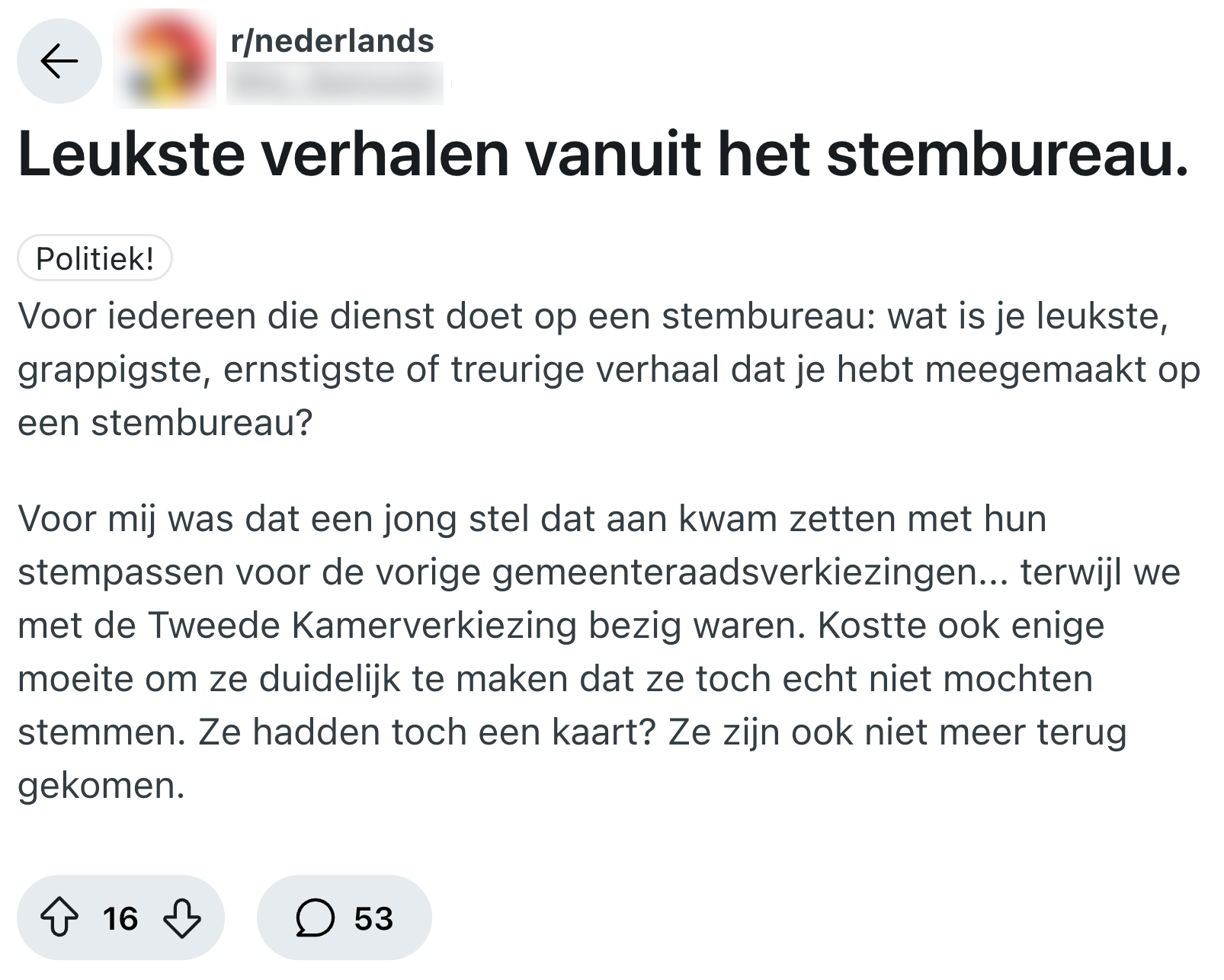
Task: Click the r/nederlands community avatar
Action: 164,59
